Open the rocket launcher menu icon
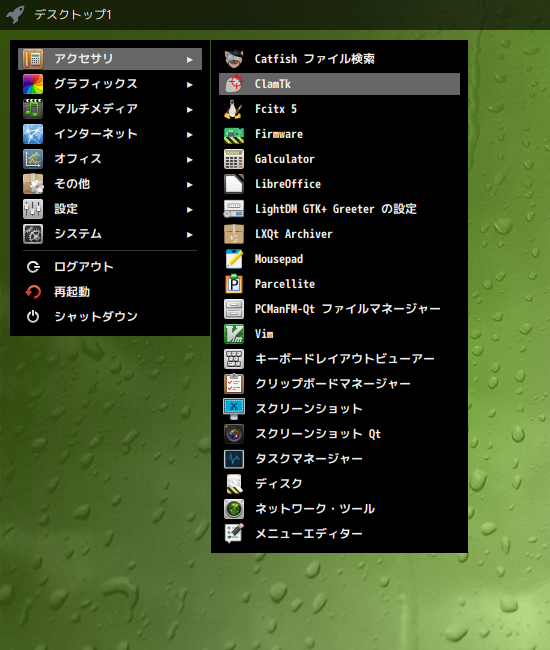 pyautogui.click(x=15, y=15)
